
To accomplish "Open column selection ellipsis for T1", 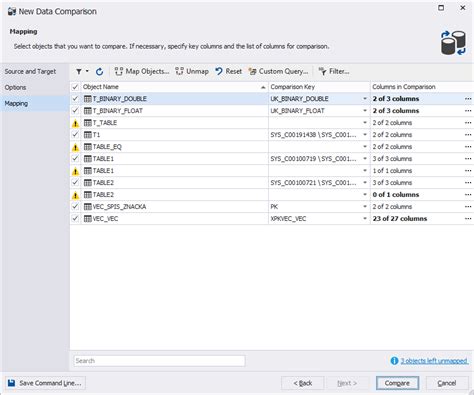I will pos(468,135).
